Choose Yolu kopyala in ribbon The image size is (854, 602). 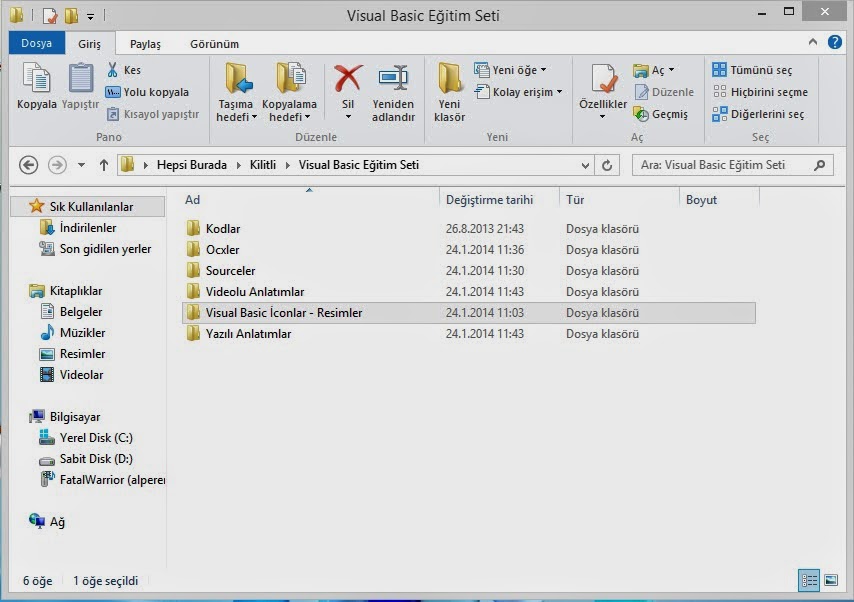click(x=147, y=92)
